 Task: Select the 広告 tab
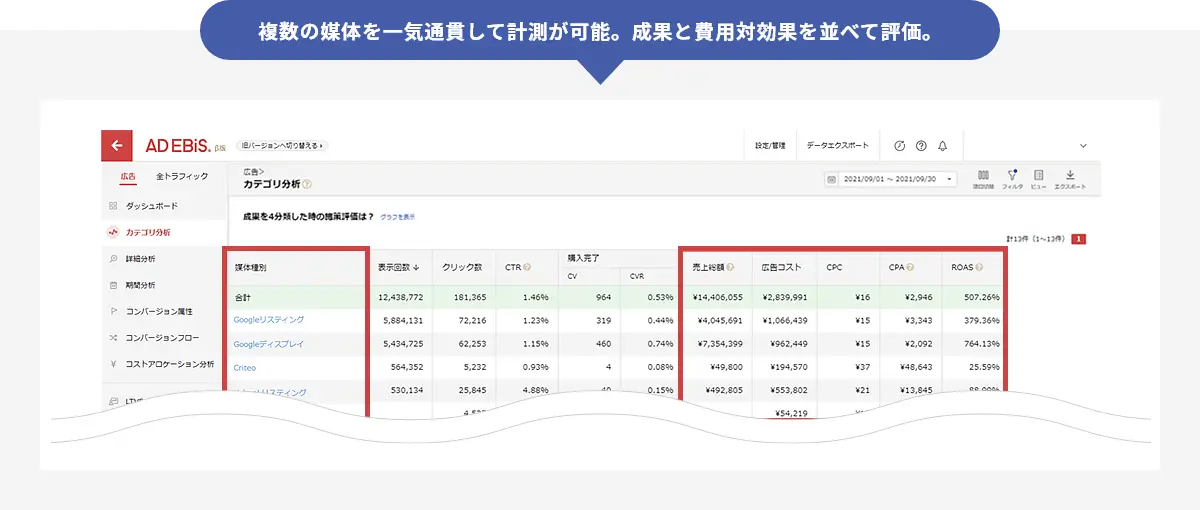point(128,176)
